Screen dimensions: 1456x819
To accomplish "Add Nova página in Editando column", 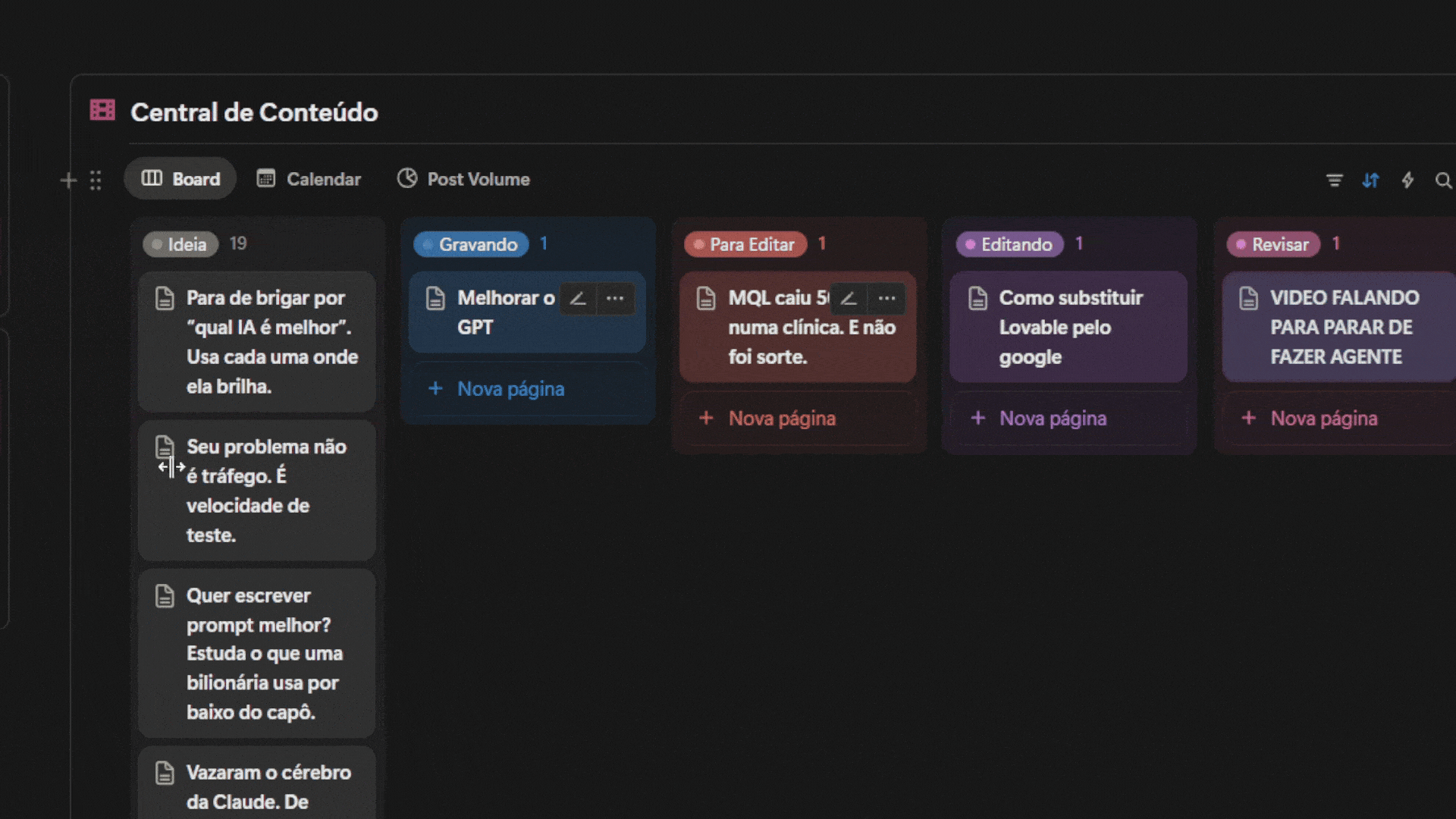I will tap(1052, 419).
